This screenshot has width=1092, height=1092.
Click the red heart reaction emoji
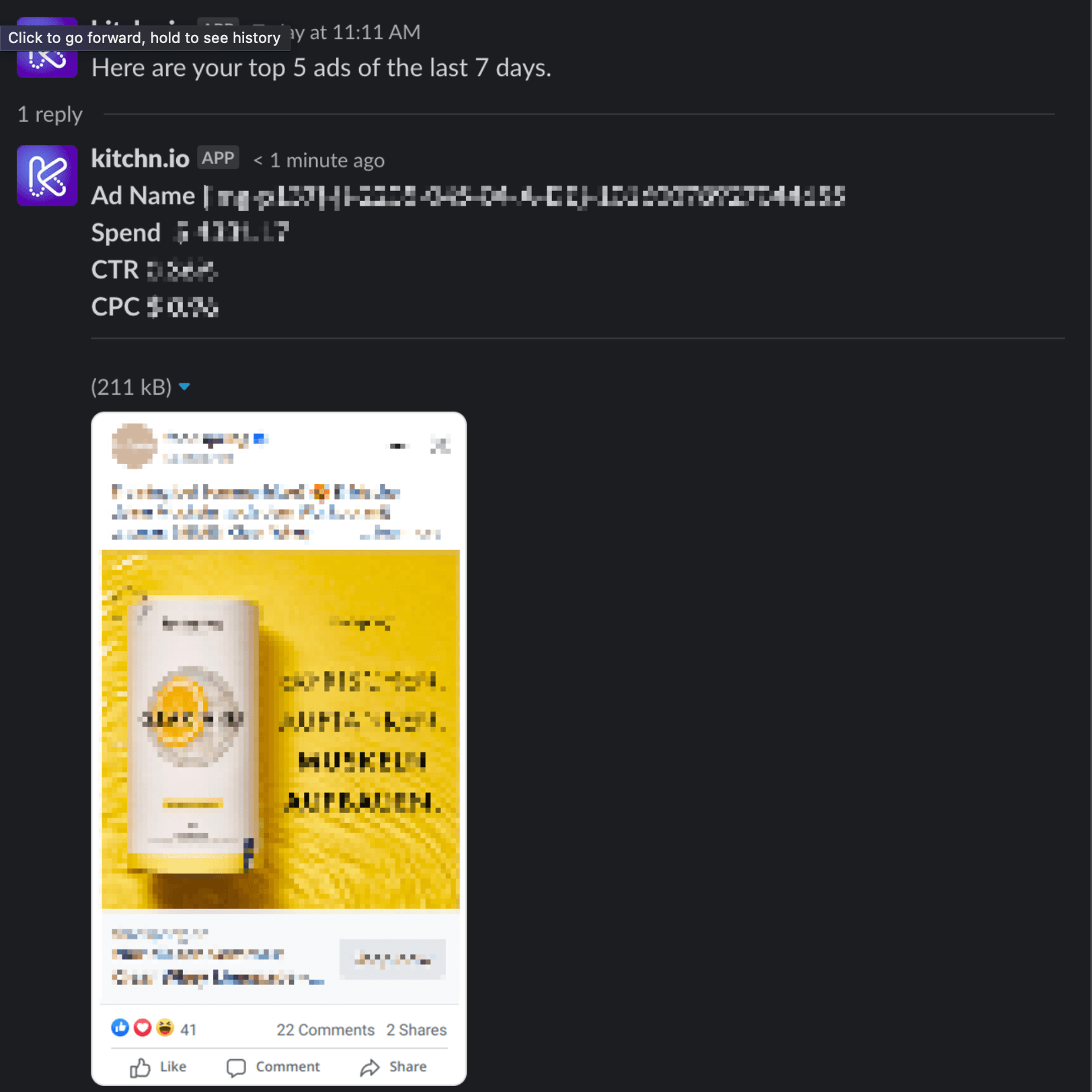(x=143, y=1028)
